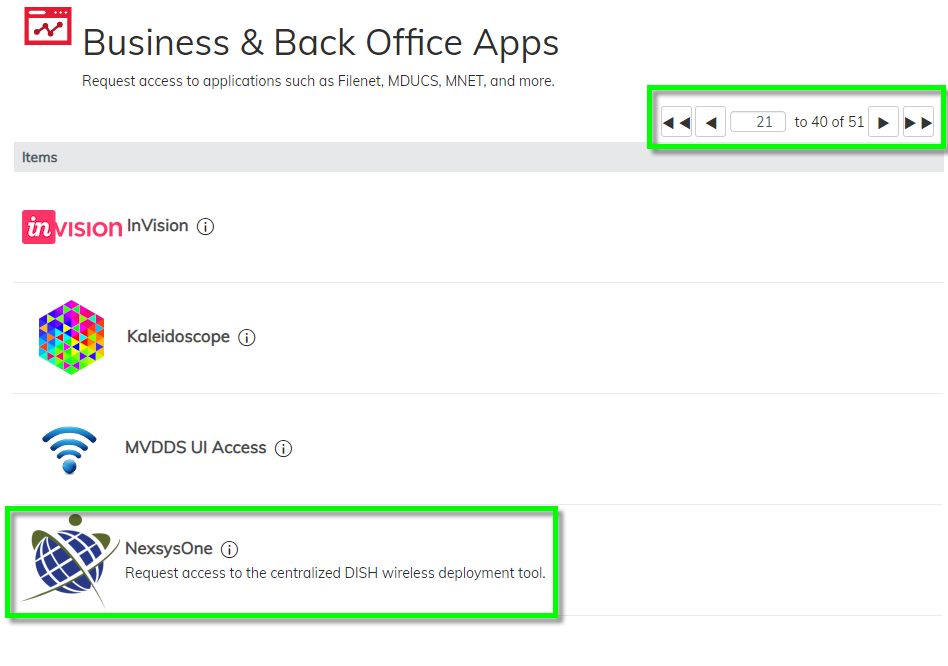Screen dimensions: 948x666
Task: Open the InVision item link
Action: click(x=157, y=226)
